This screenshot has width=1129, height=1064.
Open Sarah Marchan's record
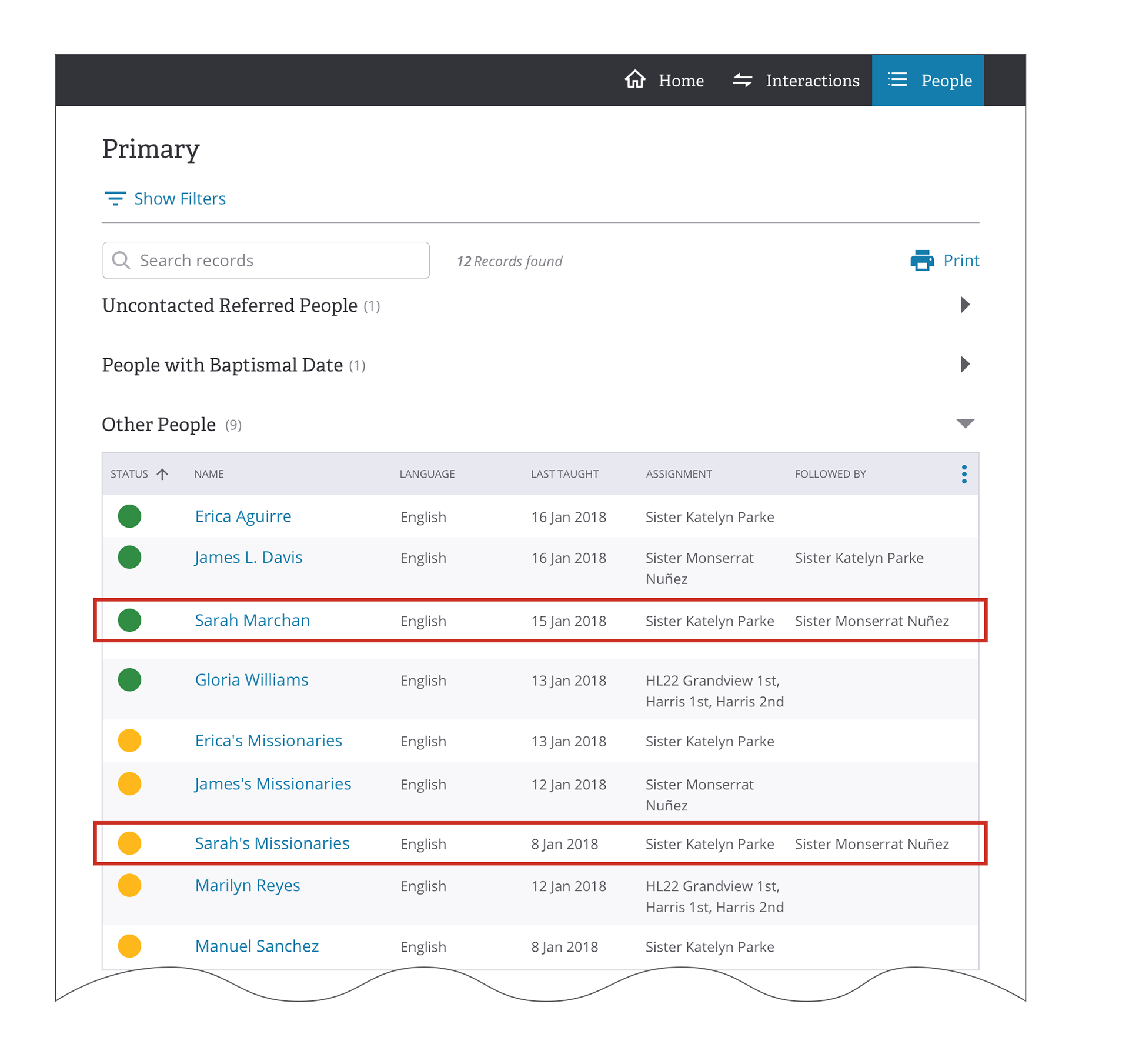(252, 621)
